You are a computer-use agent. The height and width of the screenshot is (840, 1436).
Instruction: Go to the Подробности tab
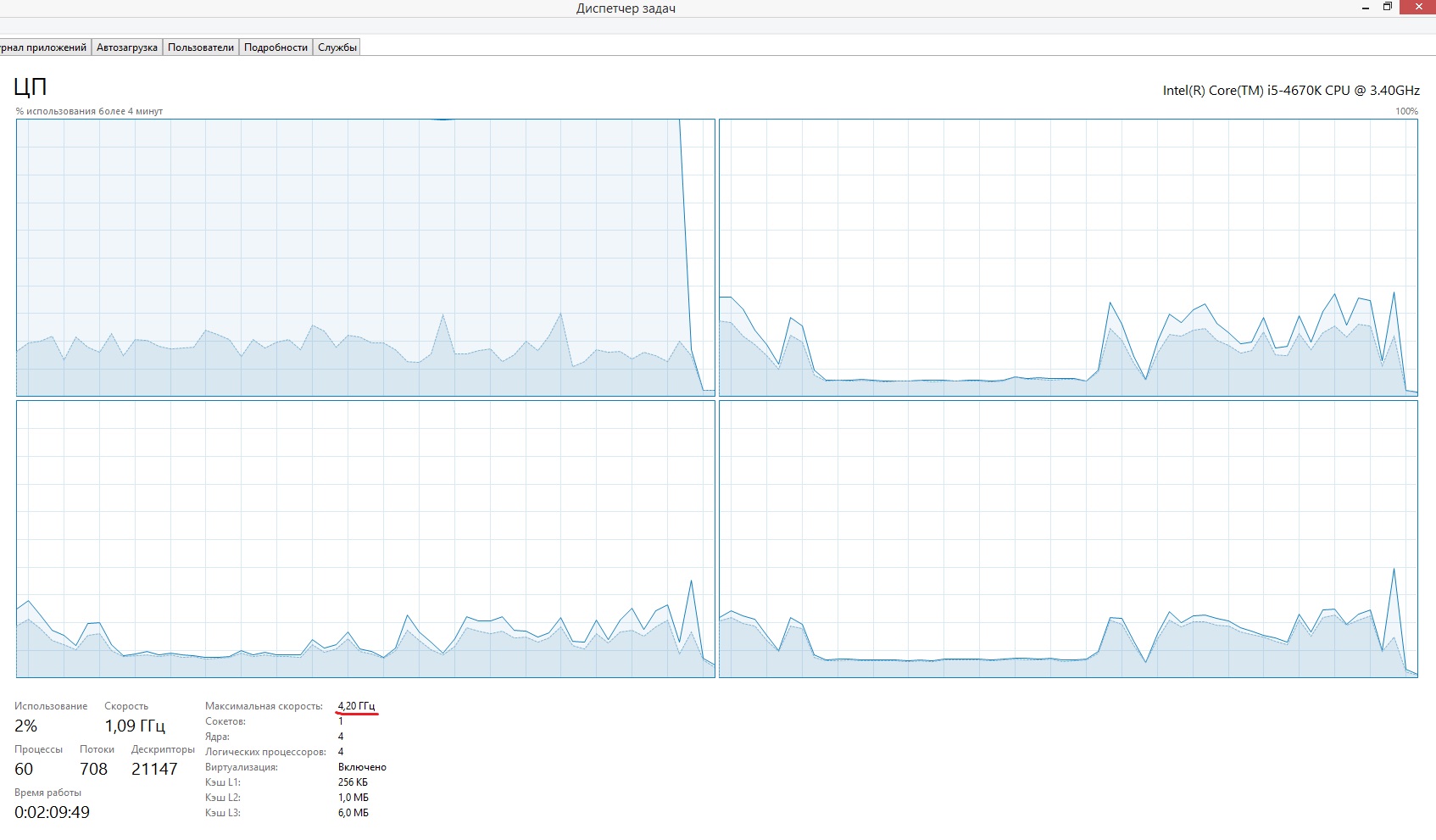(x=276, y=47)
